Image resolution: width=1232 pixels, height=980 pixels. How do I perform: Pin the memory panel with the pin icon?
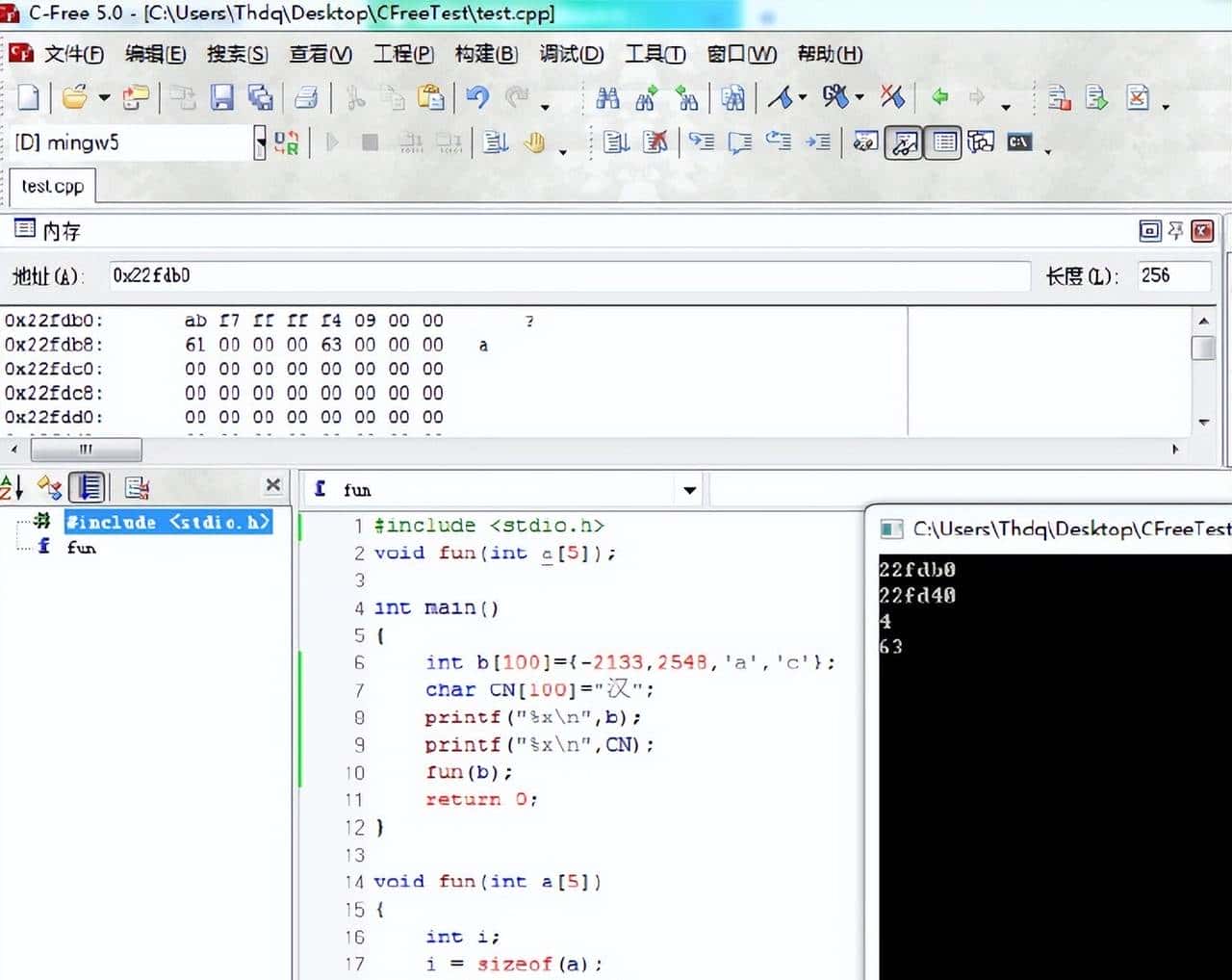[1175, 231]
